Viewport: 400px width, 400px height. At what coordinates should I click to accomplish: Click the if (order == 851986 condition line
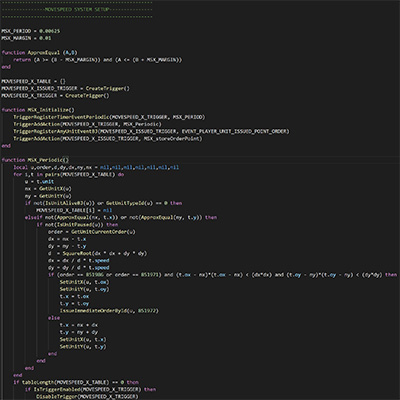(x=222, y=275)
